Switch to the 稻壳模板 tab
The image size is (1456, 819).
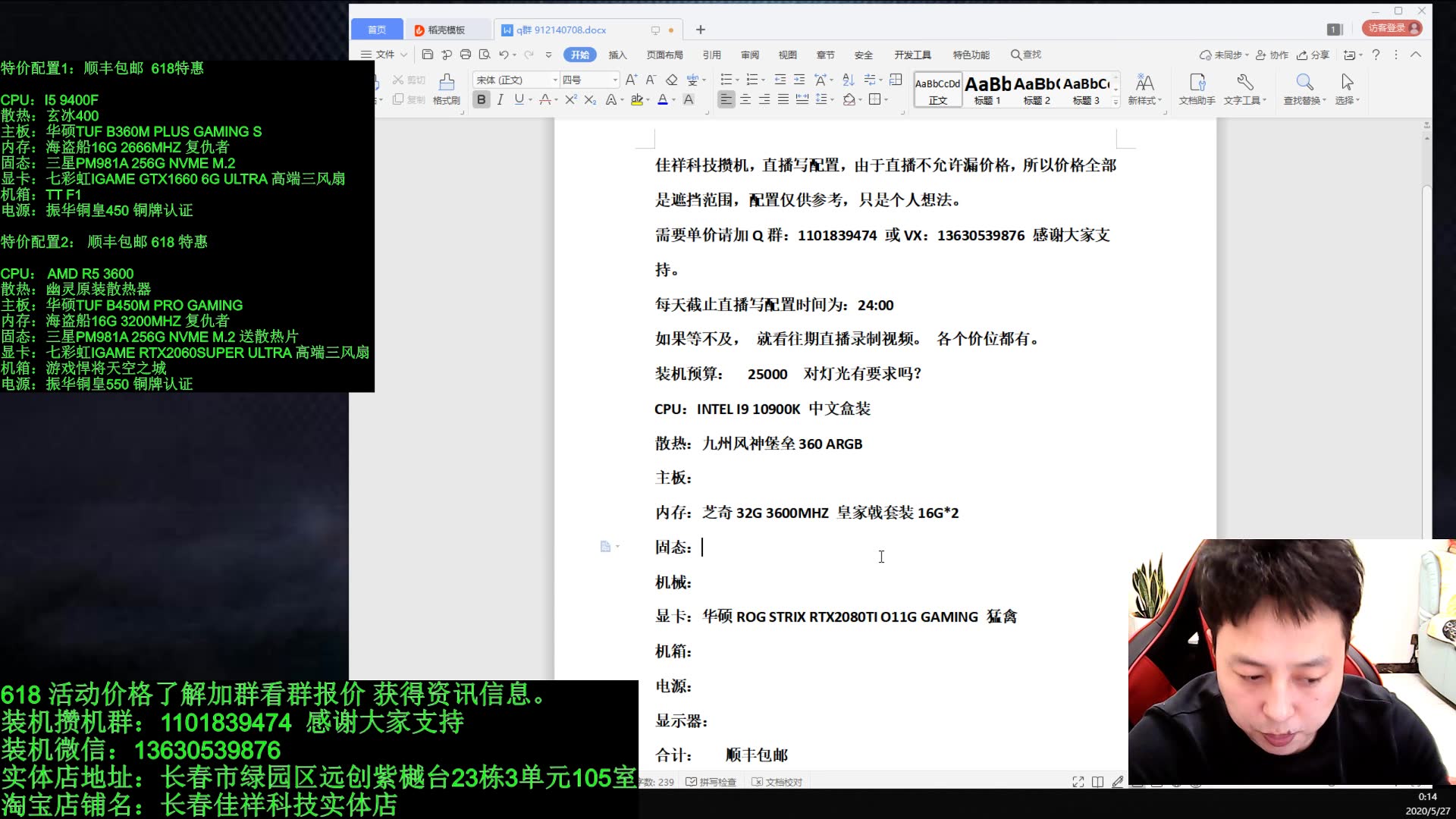[447, 30]
